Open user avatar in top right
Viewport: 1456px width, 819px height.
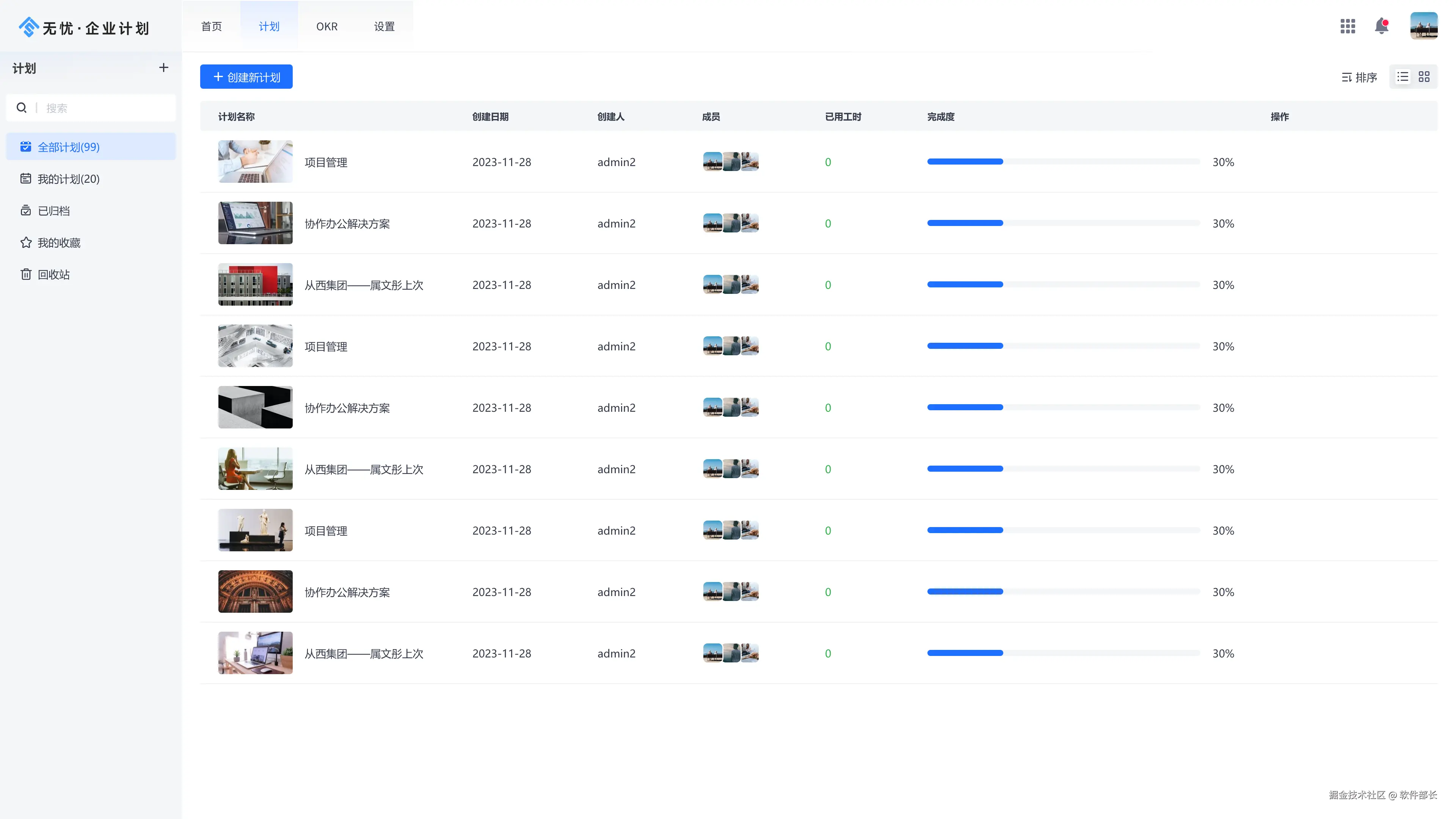[1423, 26]
